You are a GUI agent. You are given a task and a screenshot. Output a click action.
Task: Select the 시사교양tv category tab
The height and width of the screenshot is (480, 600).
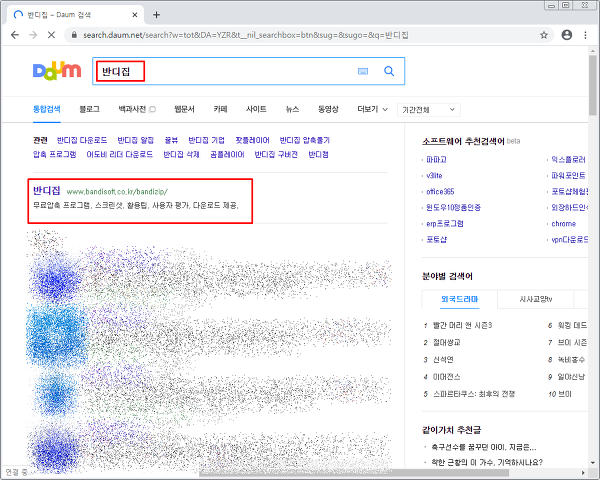pyautogui.click(x=536, y=299)
